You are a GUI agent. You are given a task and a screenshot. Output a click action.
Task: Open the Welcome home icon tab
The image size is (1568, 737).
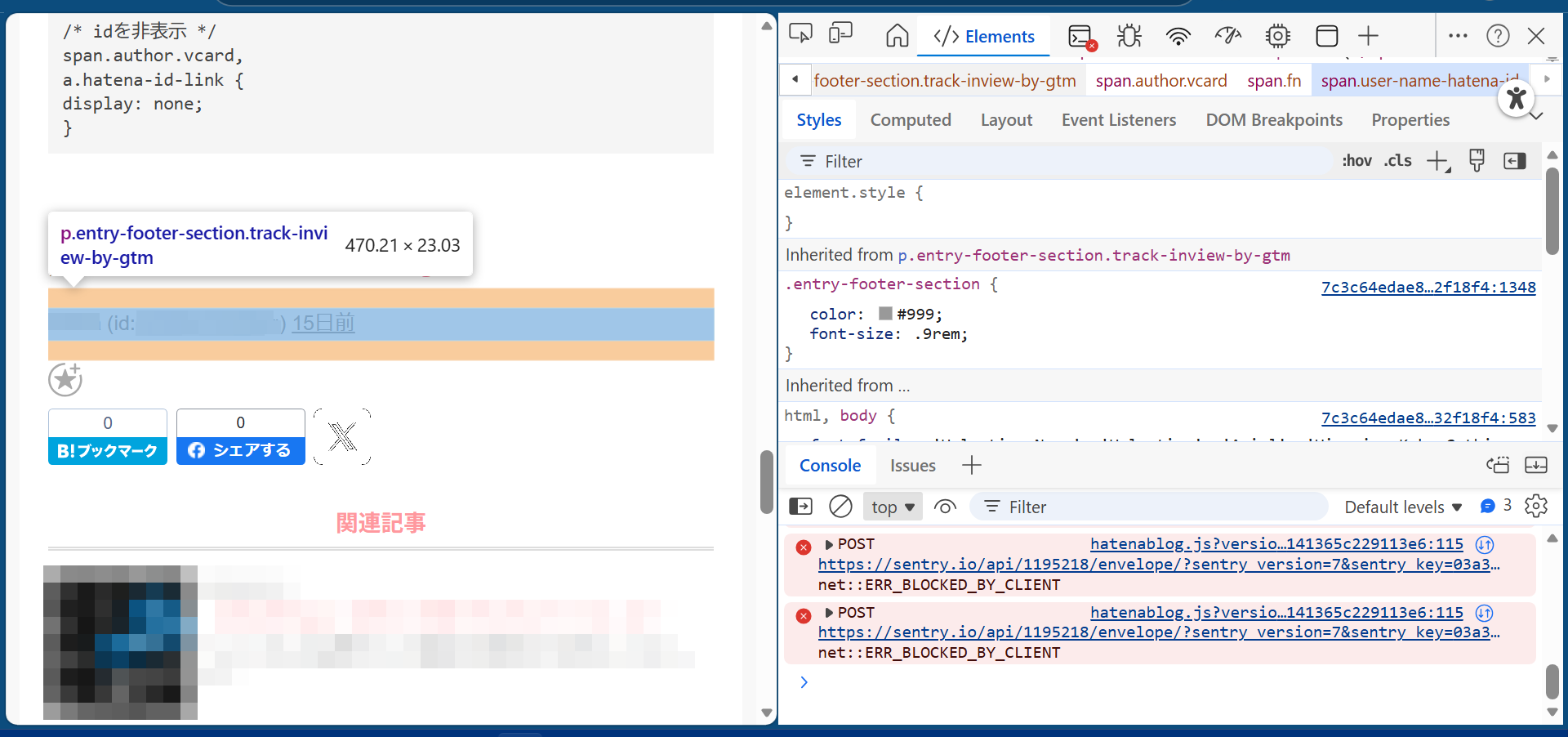coord(897,36)
